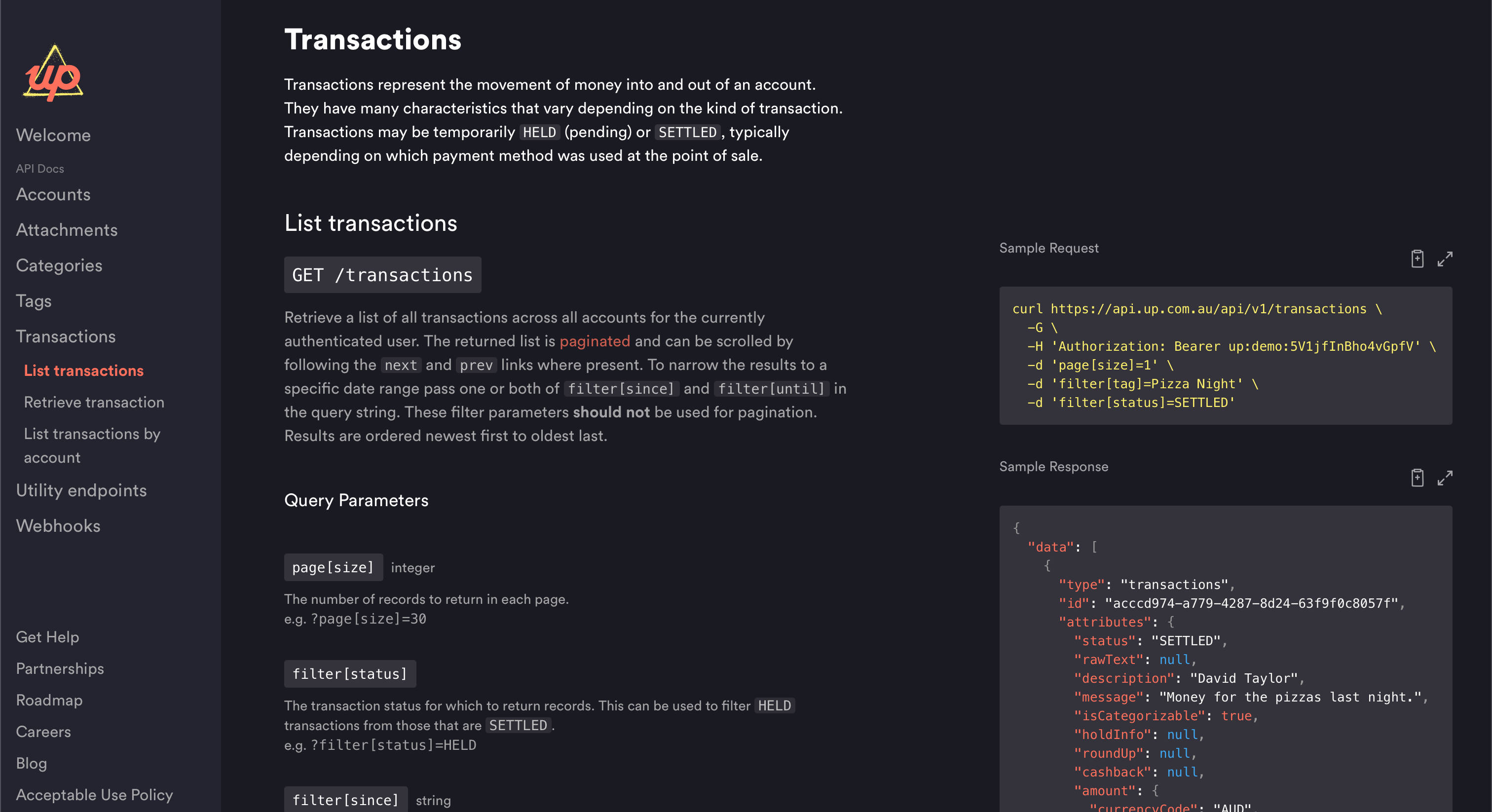Go to the Accounts docs section
The width and height of the screenshot is (1492, 812).
pos(53,194)
